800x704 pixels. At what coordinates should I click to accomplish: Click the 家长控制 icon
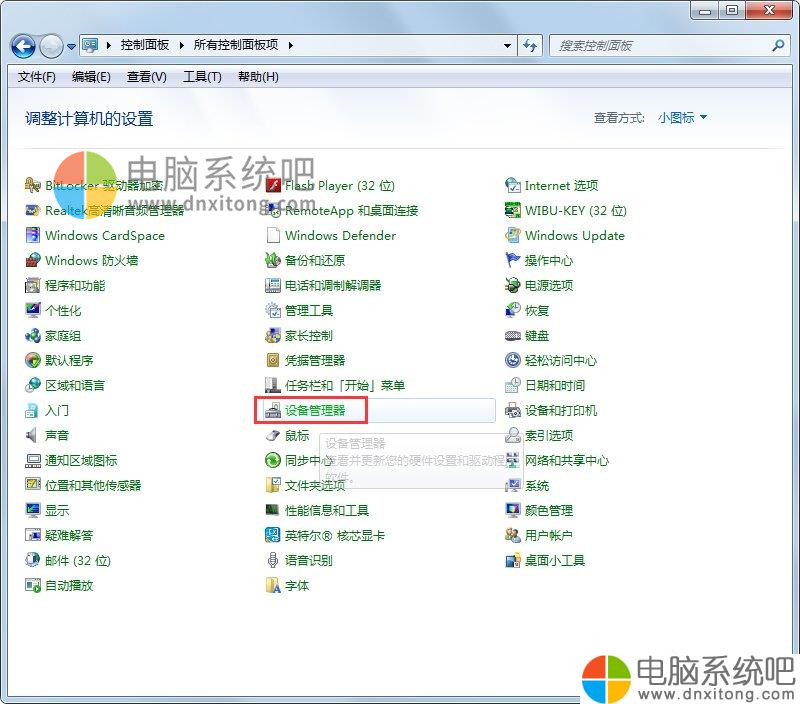[273, 335]
